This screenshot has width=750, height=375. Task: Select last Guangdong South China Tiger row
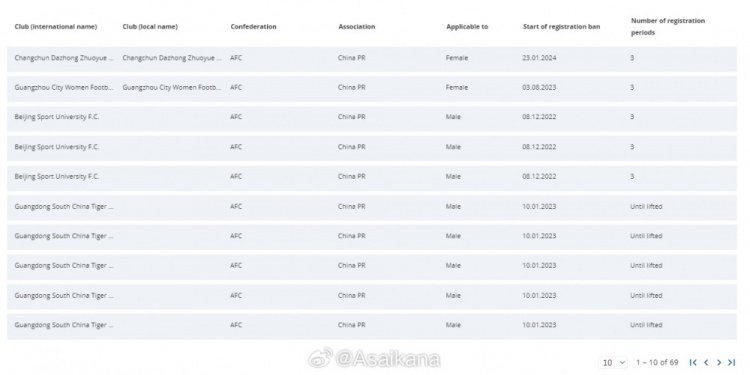click(x=372, y=326)
